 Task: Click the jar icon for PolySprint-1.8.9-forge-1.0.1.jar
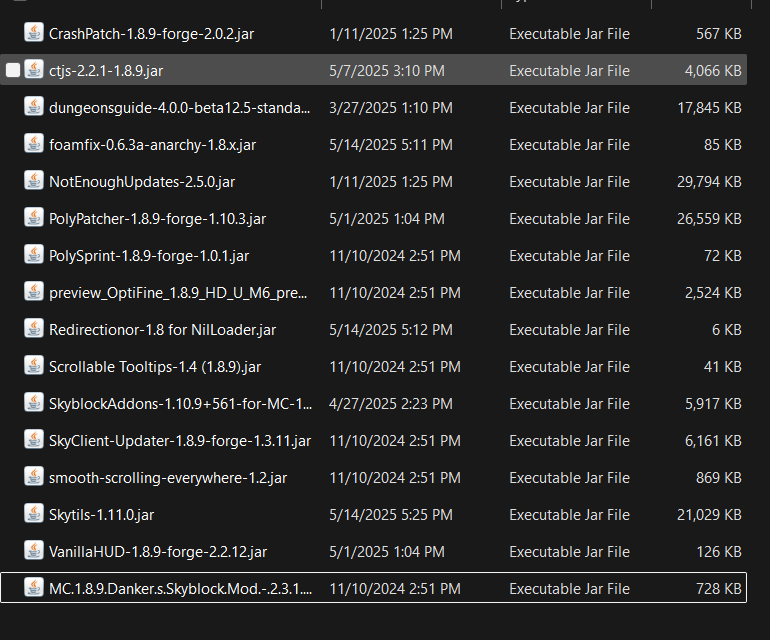click(x=34, y=254)
